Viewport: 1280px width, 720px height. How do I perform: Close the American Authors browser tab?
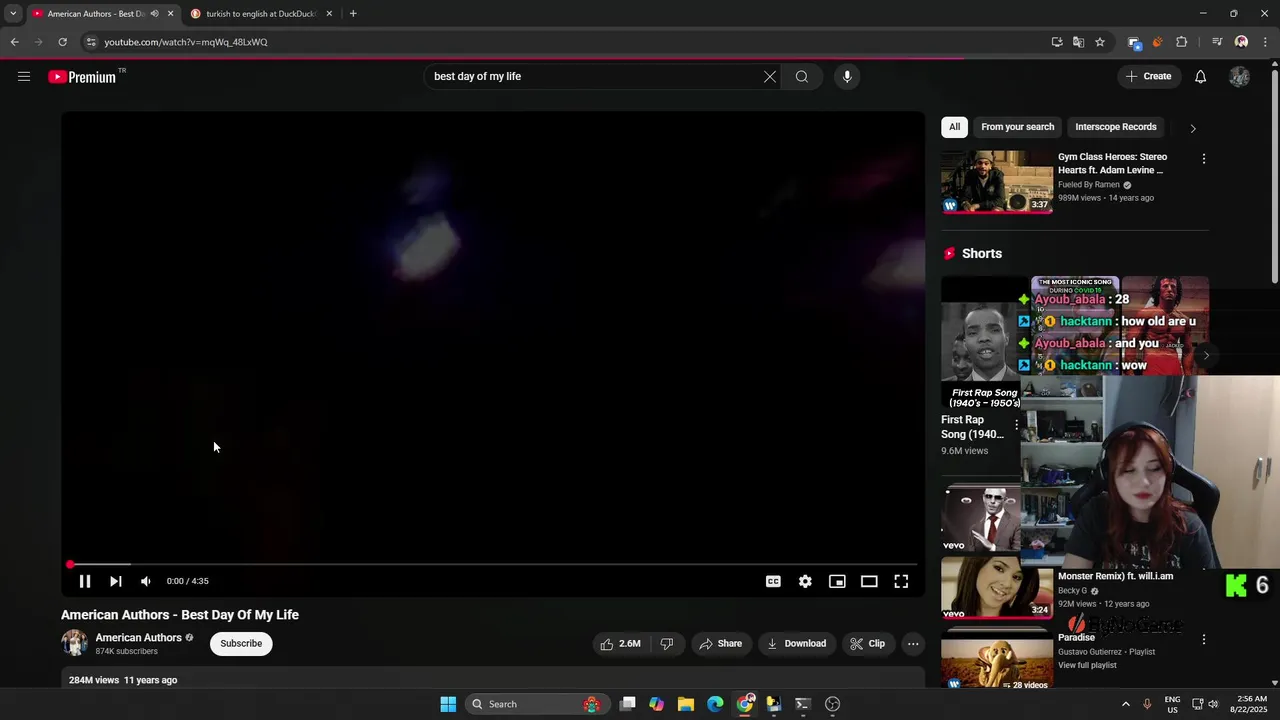(170, 14)
